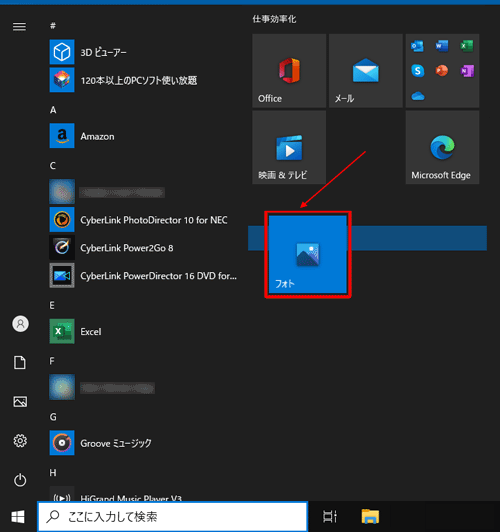Click the CyberLink PowerDirector 16 DVD for... label
Screen dimensions: 500x532
coord(158,276)
